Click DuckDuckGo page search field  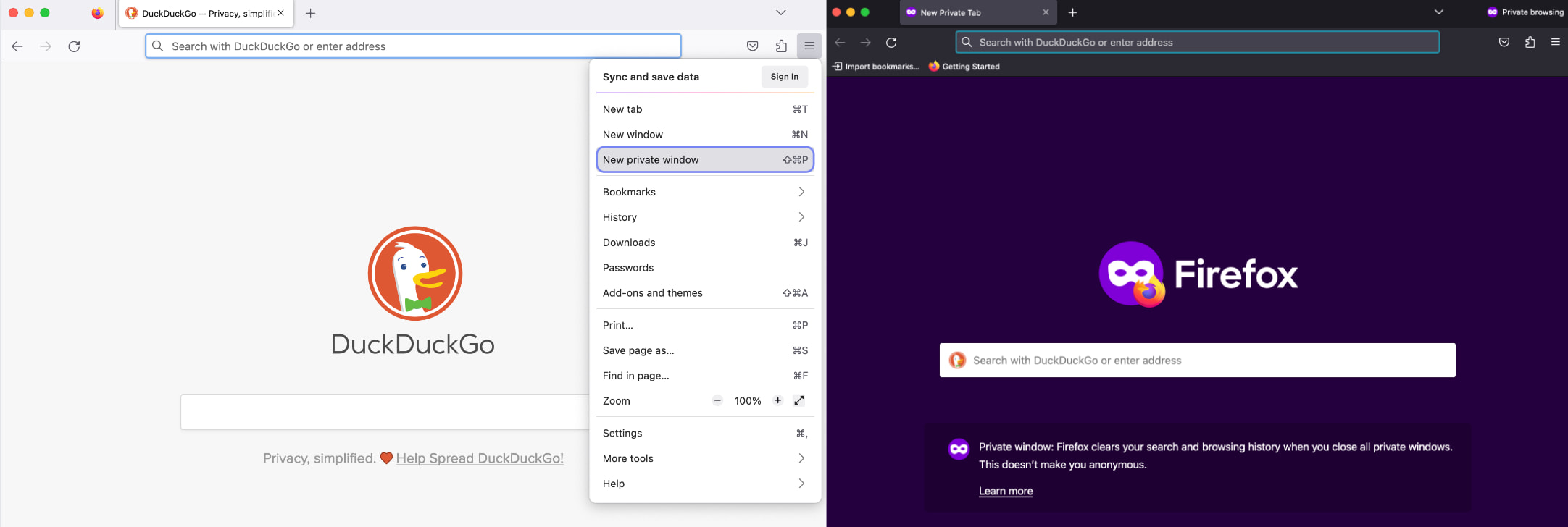385,412
